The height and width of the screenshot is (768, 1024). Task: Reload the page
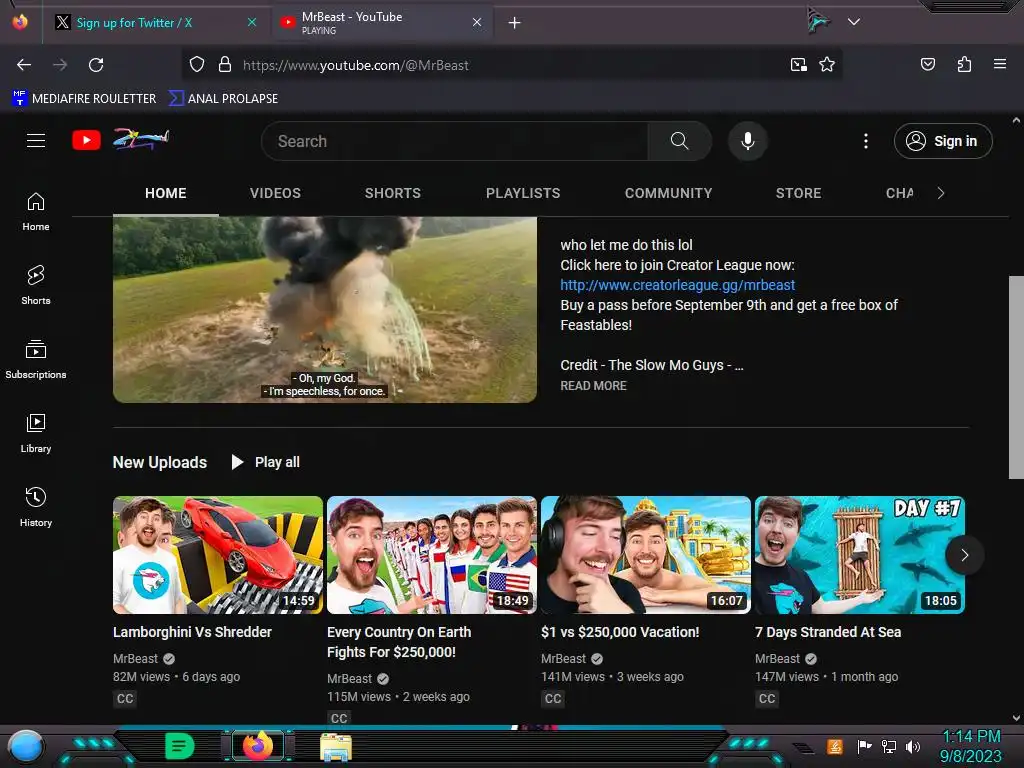[96, 65]
